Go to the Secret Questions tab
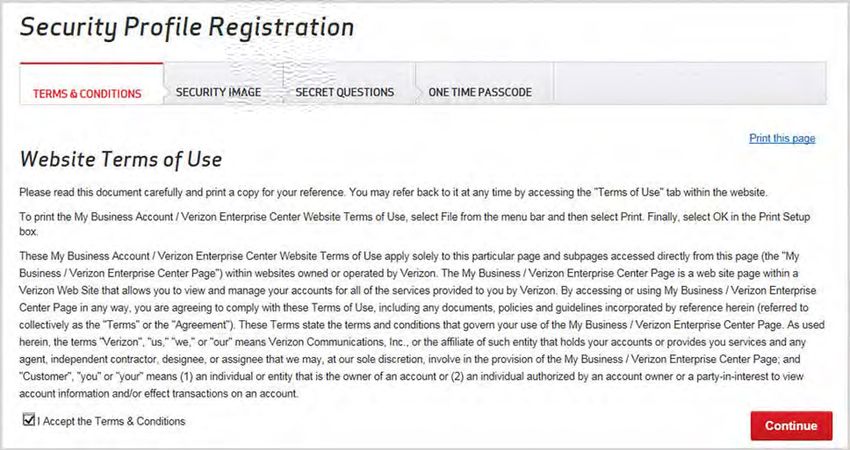Image resolution: width=850 pixels, height=450 pixels. [345, 92]
